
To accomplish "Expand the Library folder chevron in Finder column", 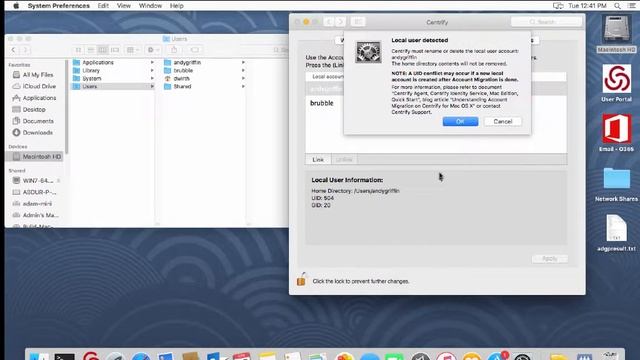I will (x=152, y=70).
